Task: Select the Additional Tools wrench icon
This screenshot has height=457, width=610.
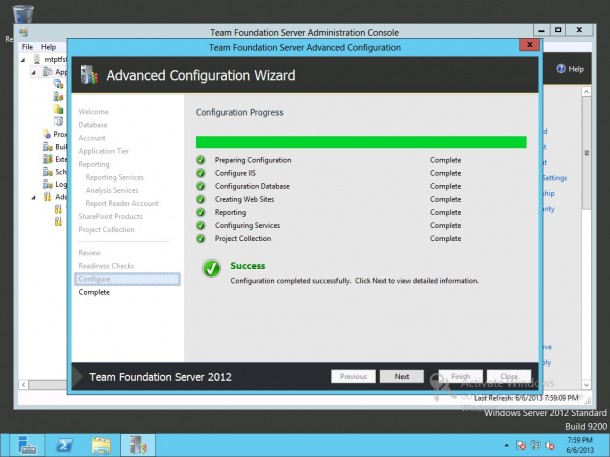Action: [47, 196]
